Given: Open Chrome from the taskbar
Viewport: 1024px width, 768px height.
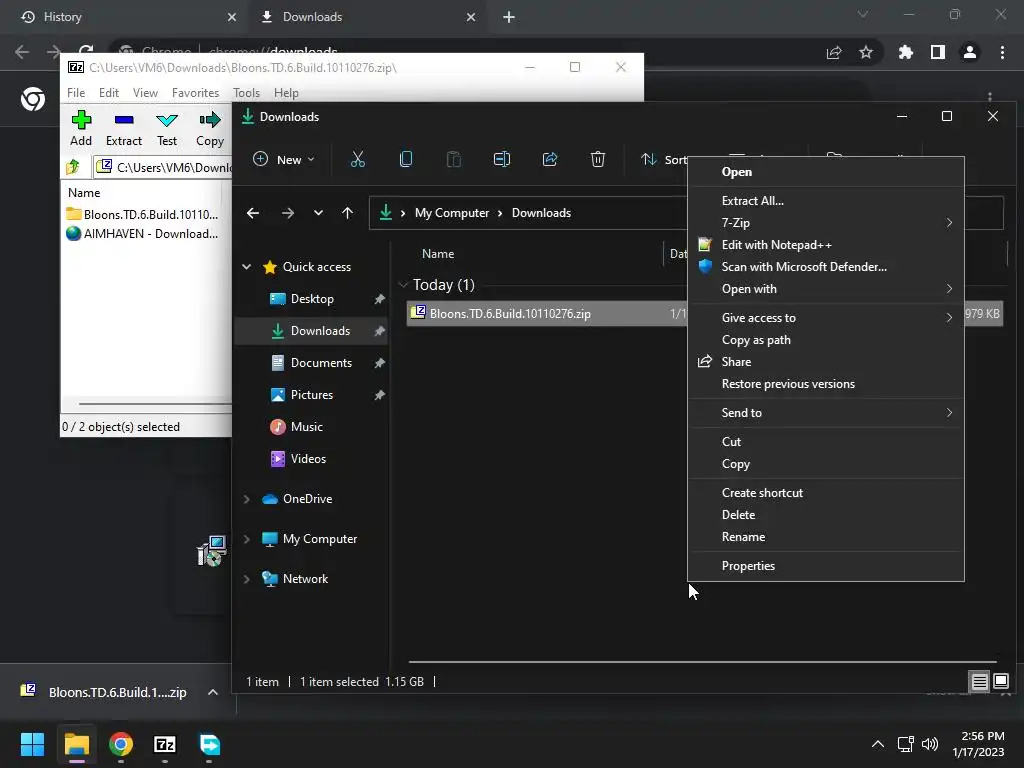Looking at the screenshot, I should coord(121,744).
